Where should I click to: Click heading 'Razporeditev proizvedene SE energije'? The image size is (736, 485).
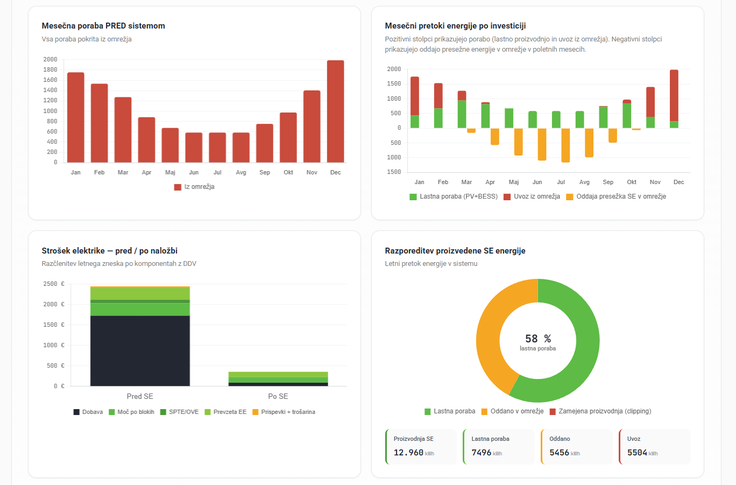point(455,251)
